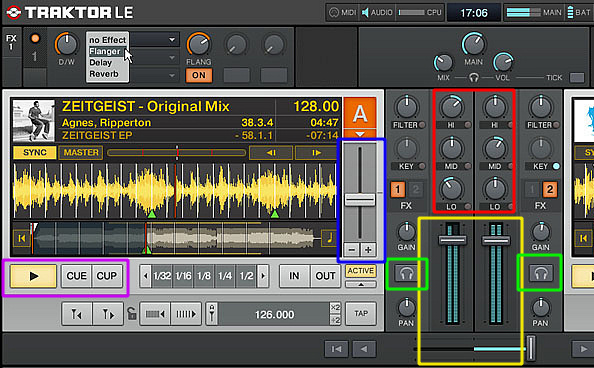Assign left channel to FX 1
594x368 pixels.
397,189
